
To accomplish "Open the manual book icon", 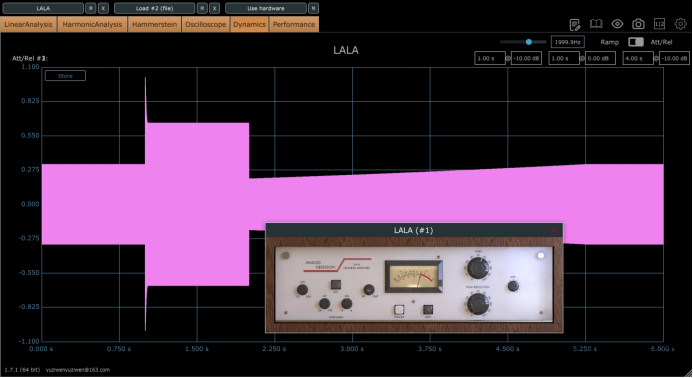I will point(596,24).
